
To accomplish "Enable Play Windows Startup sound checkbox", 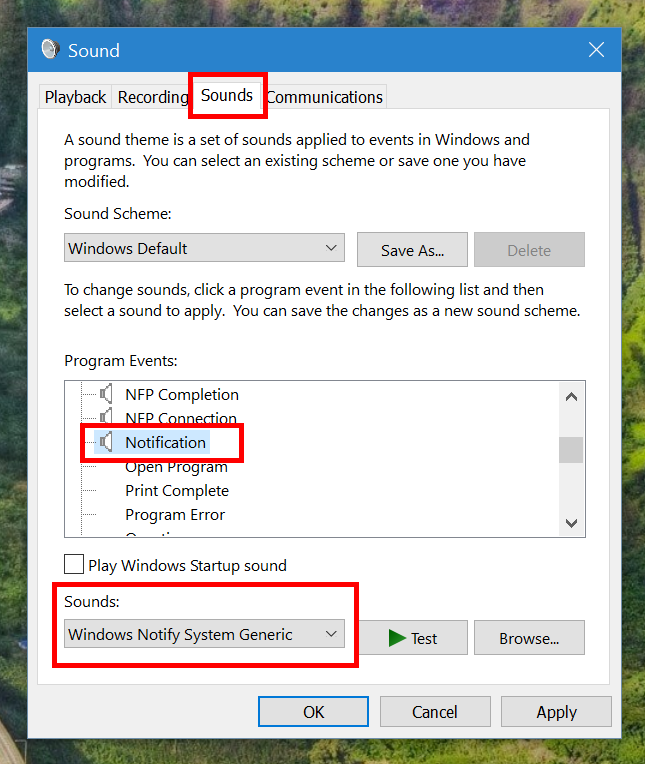I will 74,565.
